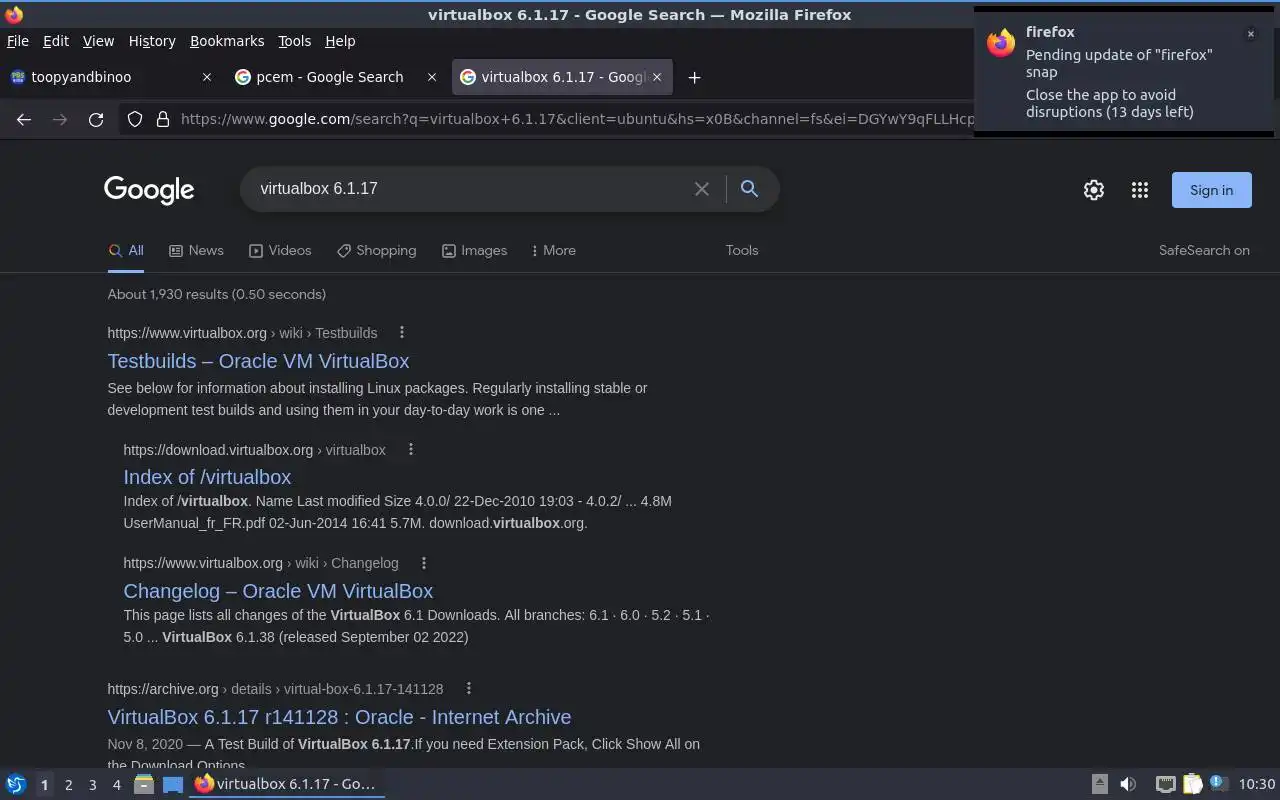Screen dimensions: 1280x800
Task: Open VirtualBox 6.1.17 r141128 Internet Archive link
Action: click(x=339, y=717)
